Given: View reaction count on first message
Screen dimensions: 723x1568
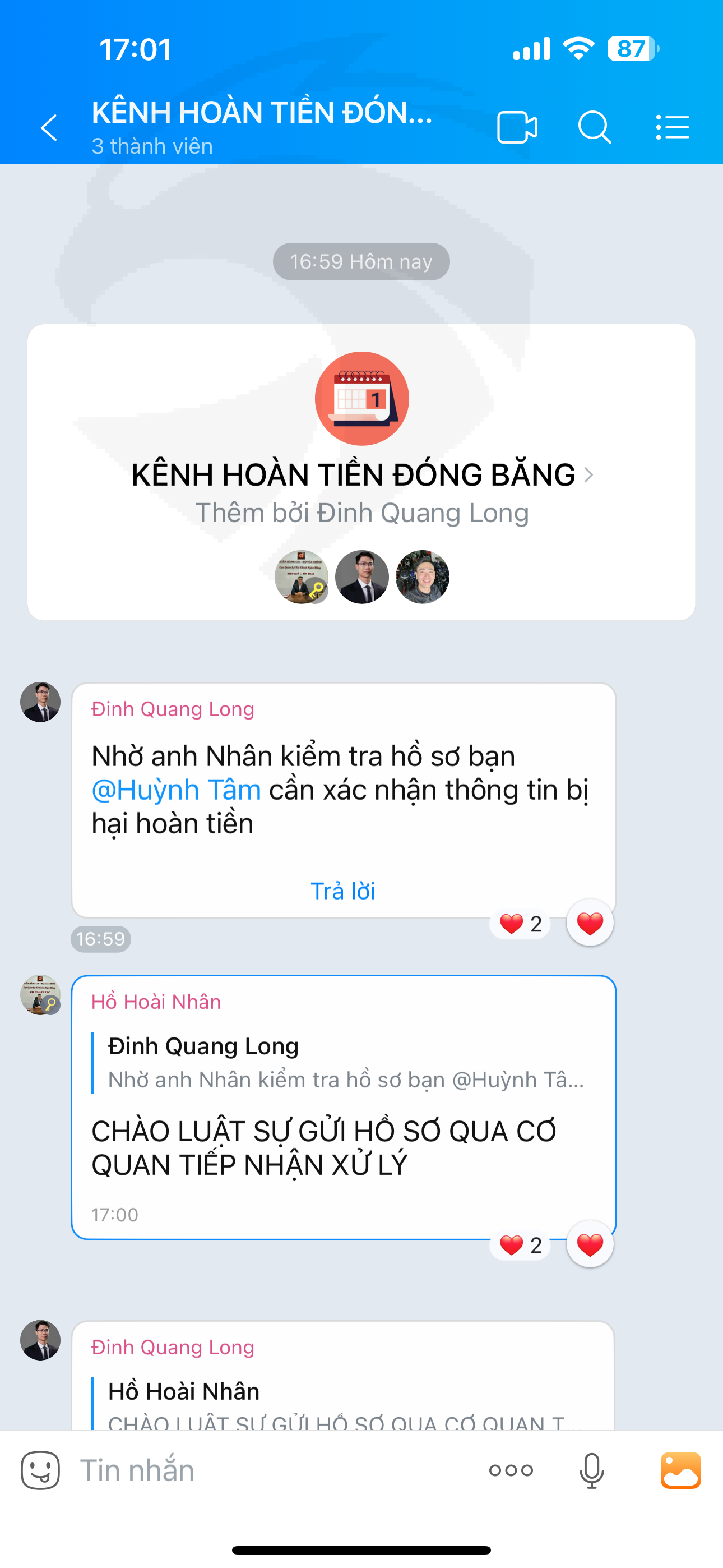Looking at the screenshot, I should pos(520,924).
